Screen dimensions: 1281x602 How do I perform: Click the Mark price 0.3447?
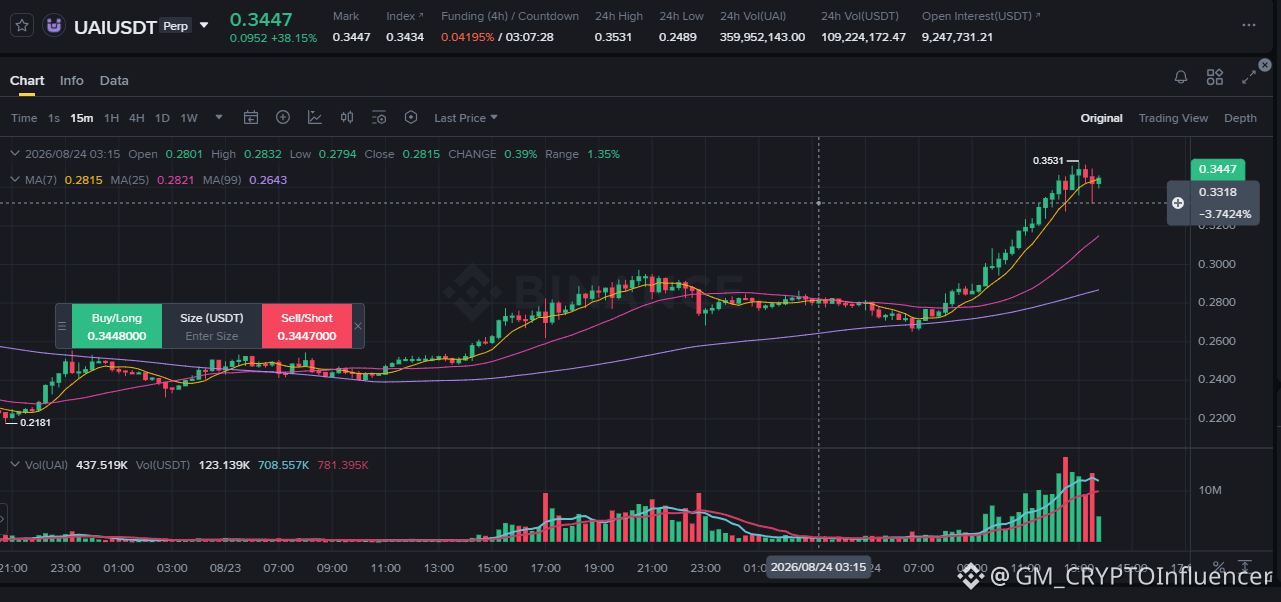point(351,37)
